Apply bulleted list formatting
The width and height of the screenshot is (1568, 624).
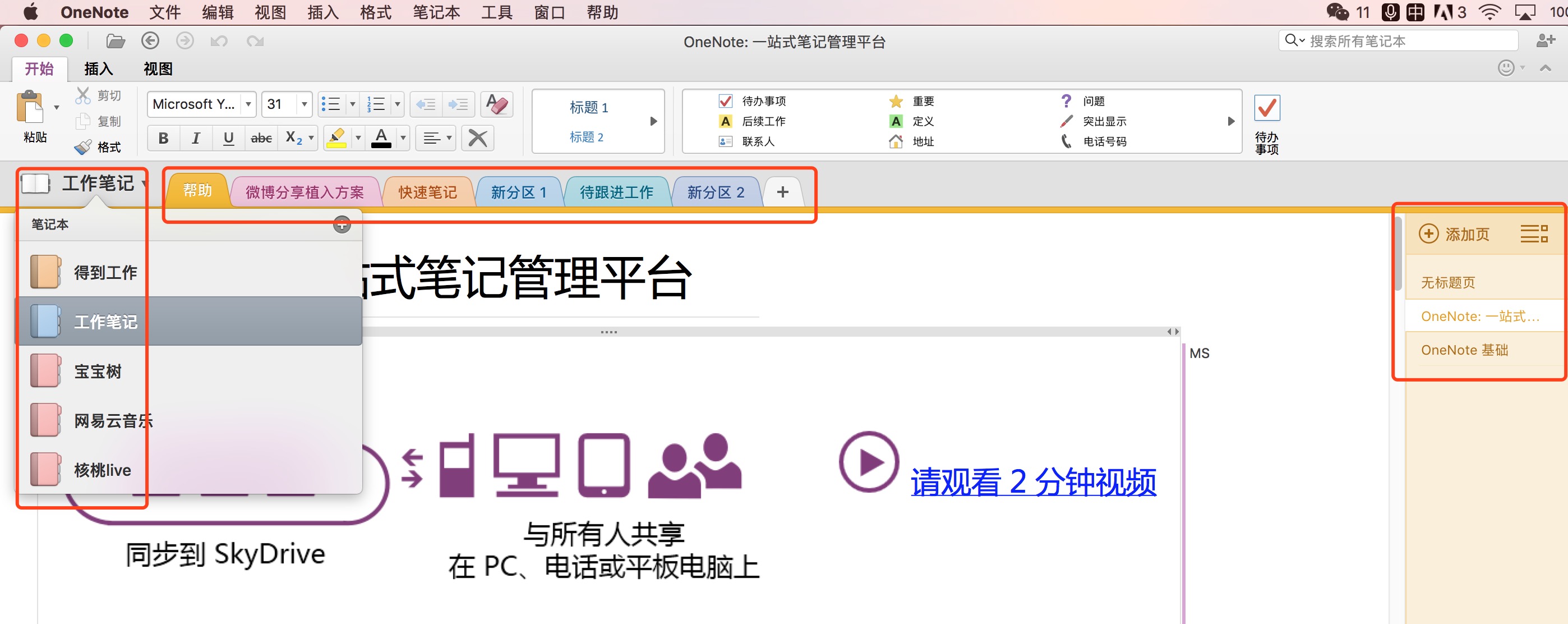point(331,104)
